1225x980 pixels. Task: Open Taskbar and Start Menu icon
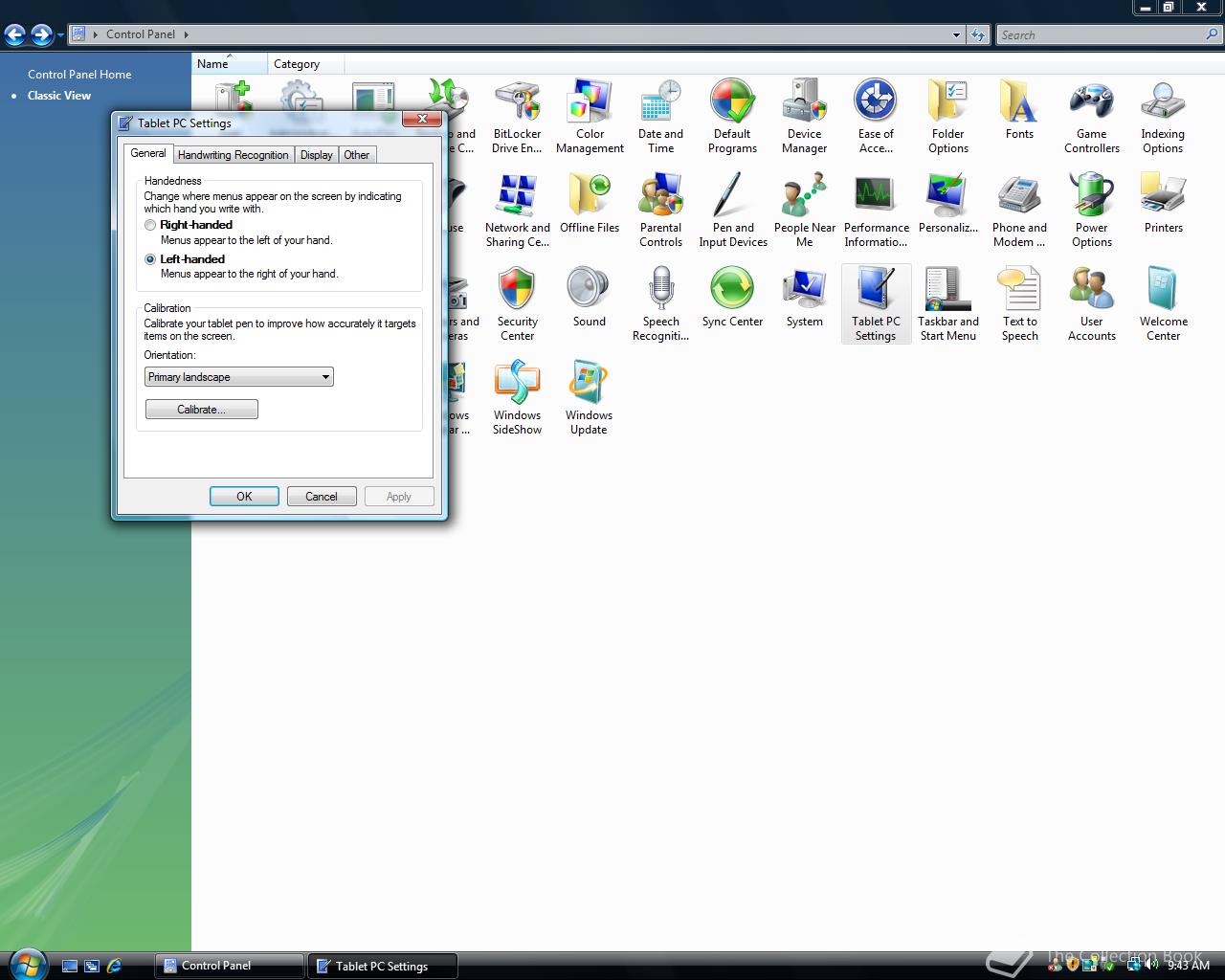click(x=947, y=304)
